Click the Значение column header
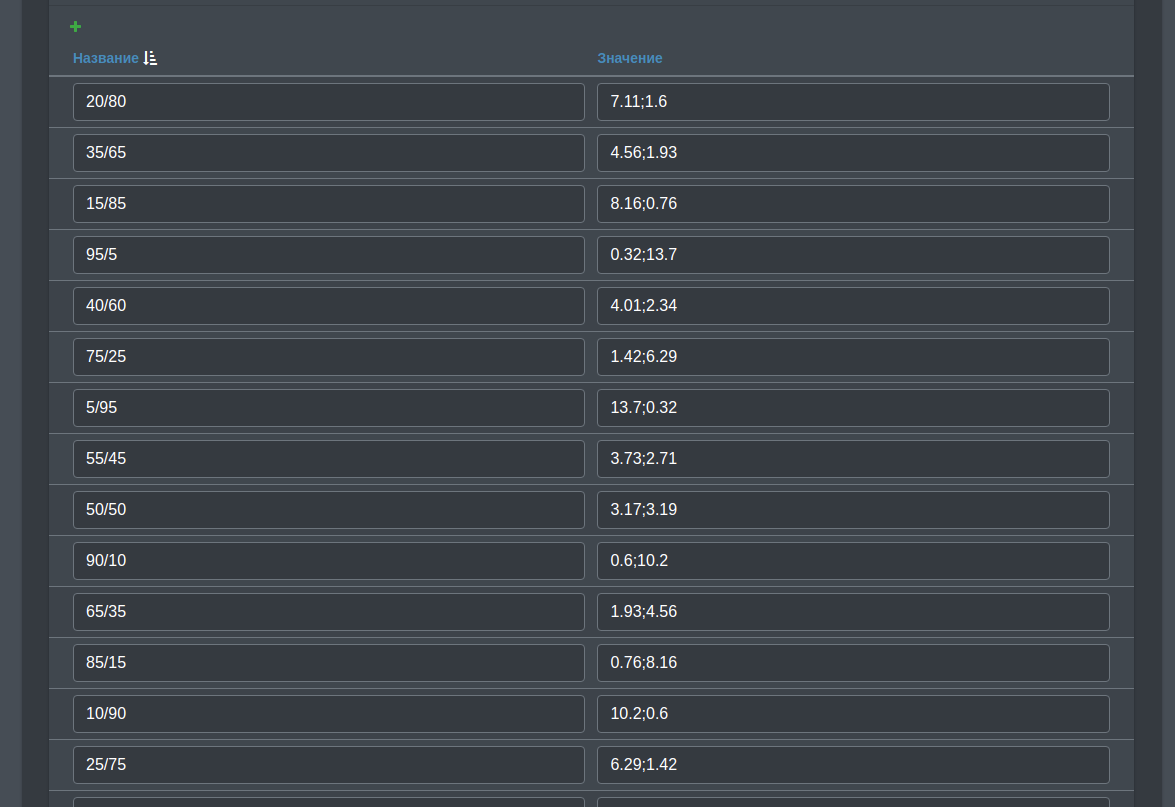This screenshot has width=1175, height=807. pos(630,58)
